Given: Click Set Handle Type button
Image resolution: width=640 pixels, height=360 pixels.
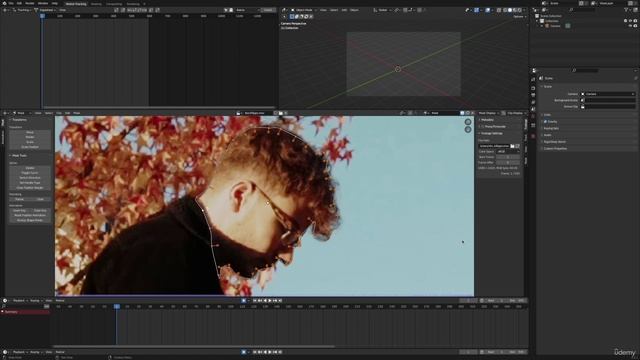Looking at the screenshot, I should coord(30,183).
